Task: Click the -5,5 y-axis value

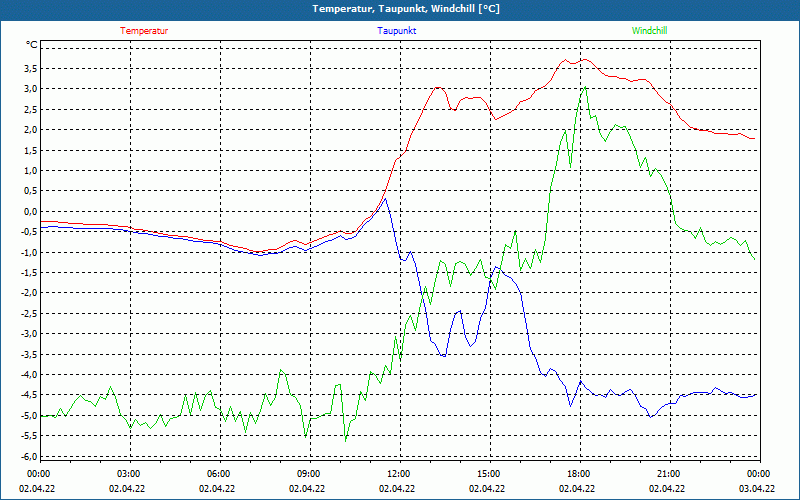Action: 29,436
